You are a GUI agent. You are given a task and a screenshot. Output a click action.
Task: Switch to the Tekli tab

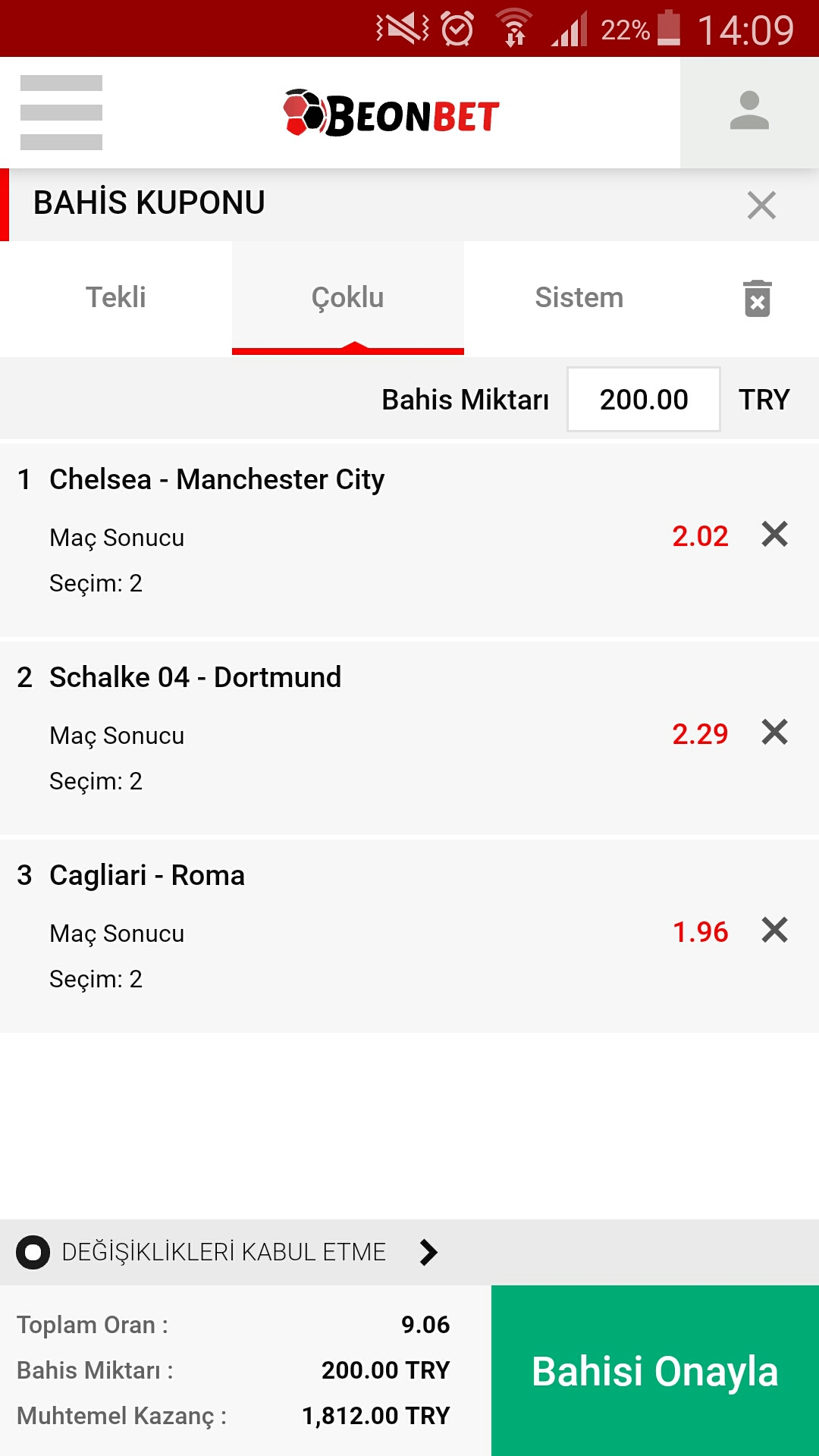(116, 298)
